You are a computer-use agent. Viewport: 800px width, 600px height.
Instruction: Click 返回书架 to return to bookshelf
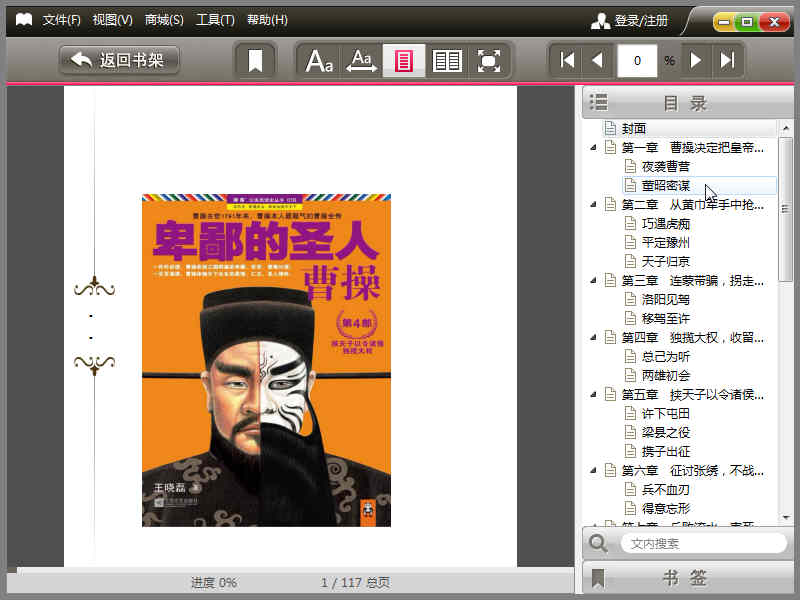(x=119, y=60)
